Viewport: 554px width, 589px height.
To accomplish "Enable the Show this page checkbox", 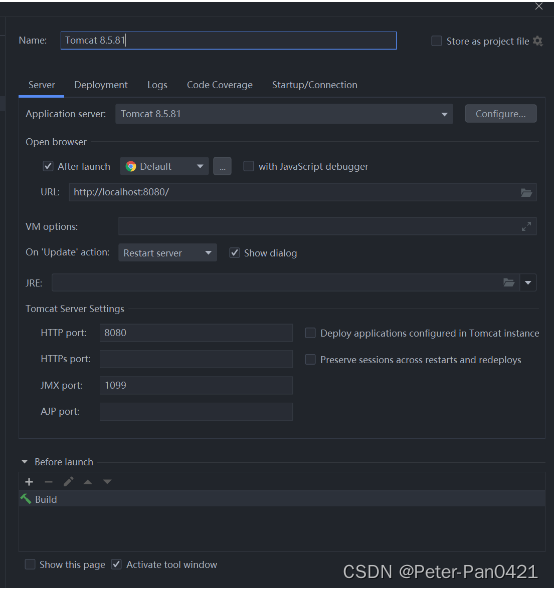I will coord(30,564).
